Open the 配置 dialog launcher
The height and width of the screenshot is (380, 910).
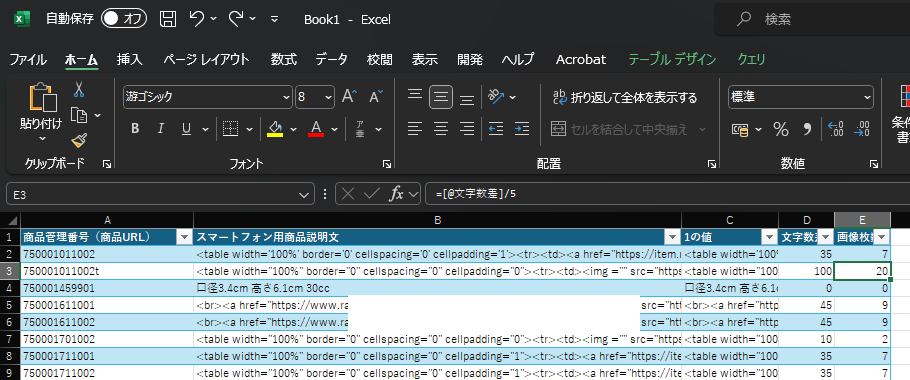point(712,165)
